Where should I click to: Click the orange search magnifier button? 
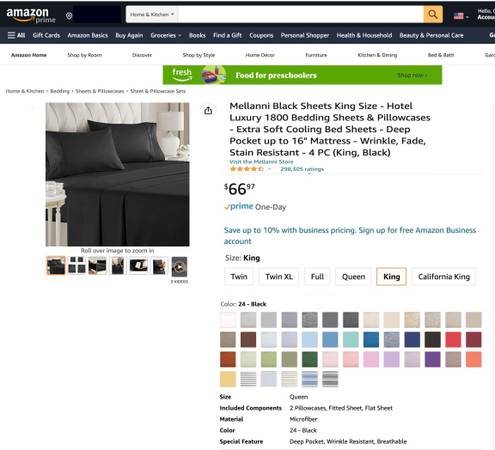[x=433, y=14]
